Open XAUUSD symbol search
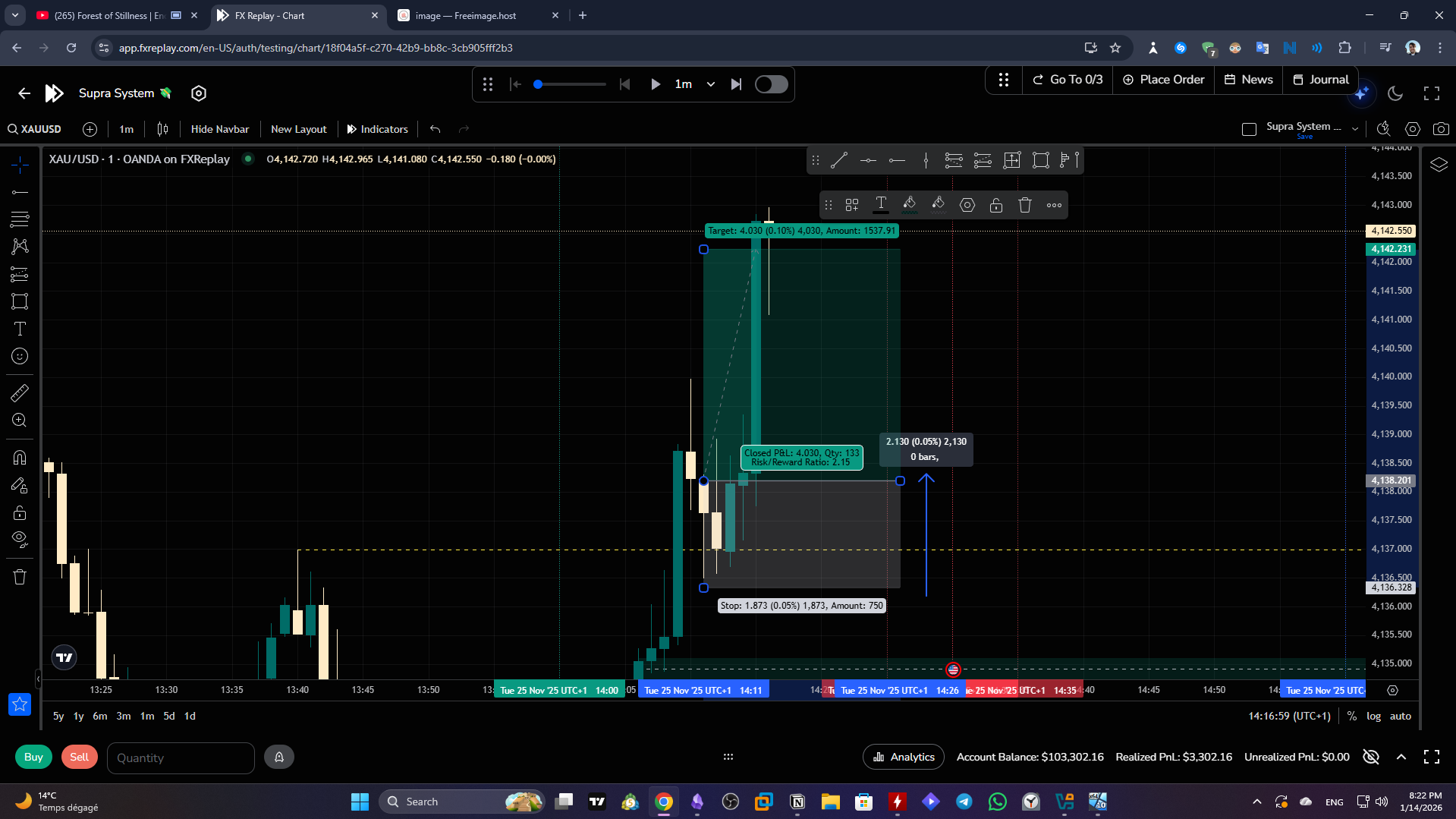The image size is (1456, 819). (x=35, y=129)
